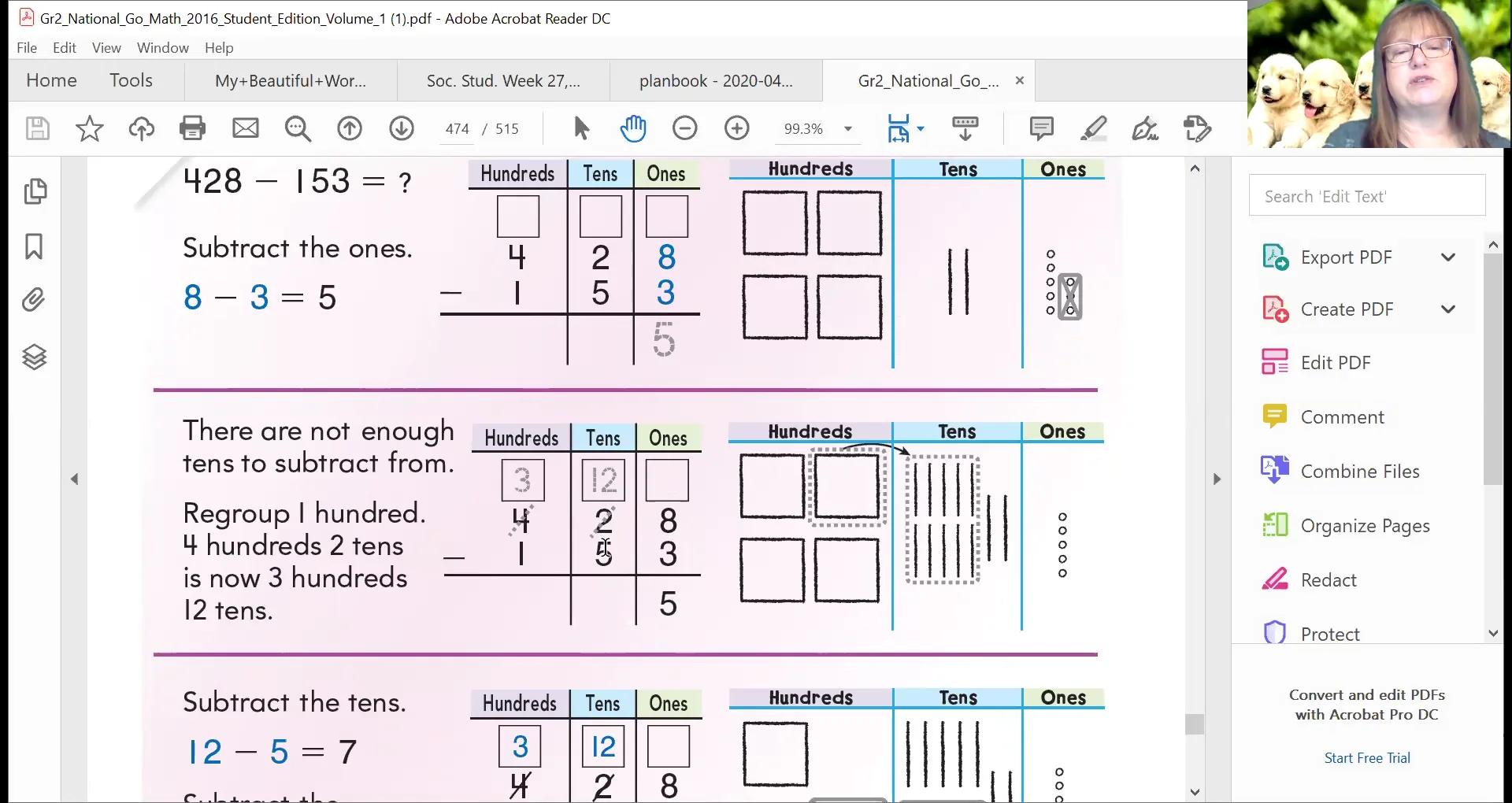Expand the Create PDF section

pos(1447,309)
